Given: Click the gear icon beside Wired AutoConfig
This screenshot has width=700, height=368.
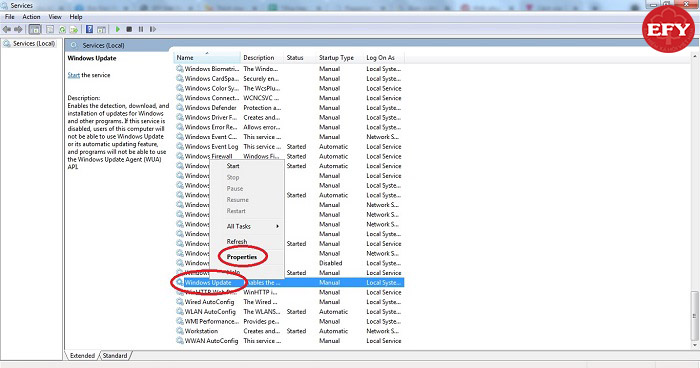Looking at the screenshot, I should (179, 302).
